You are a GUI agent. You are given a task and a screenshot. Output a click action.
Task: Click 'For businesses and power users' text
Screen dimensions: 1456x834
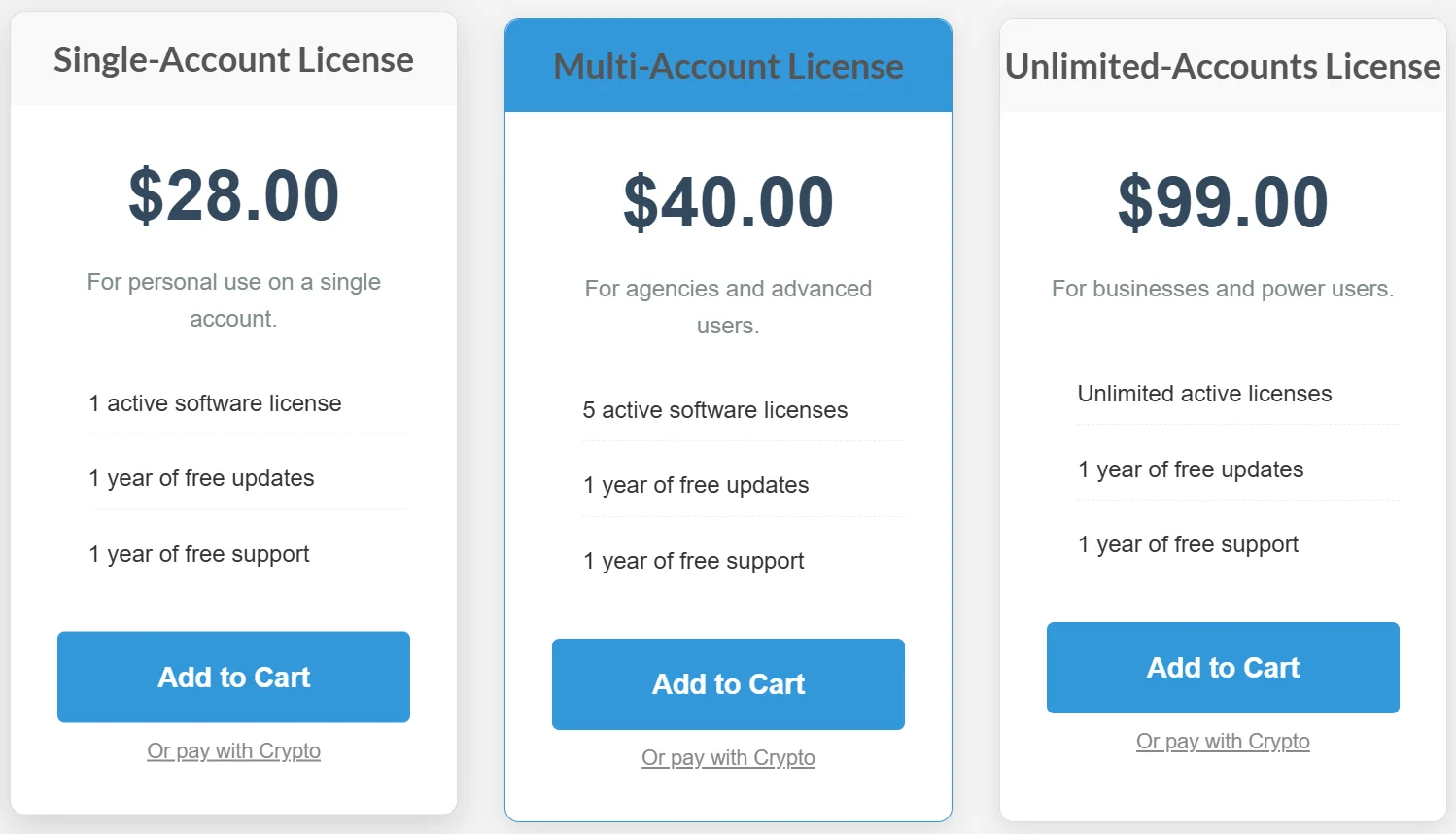coord(1223,289)
